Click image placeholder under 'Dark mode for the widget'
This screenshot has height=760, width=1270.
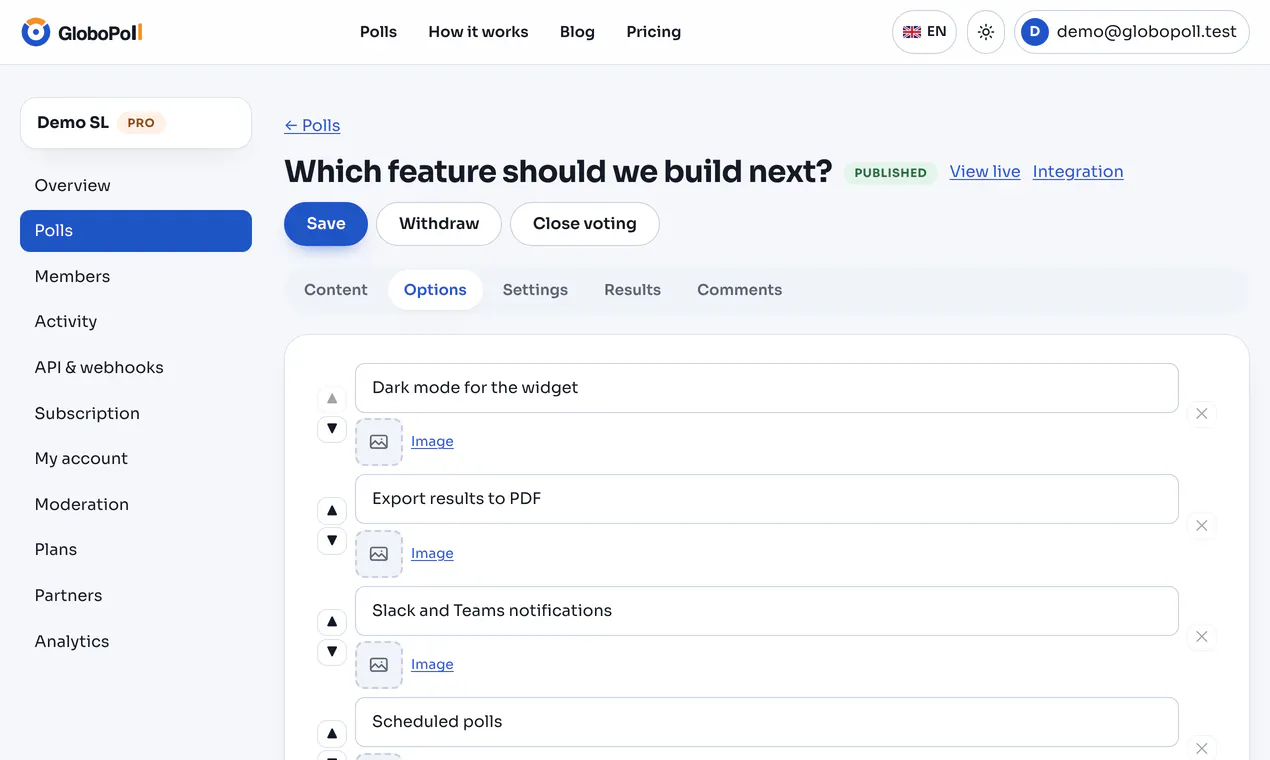coord(379,442)
